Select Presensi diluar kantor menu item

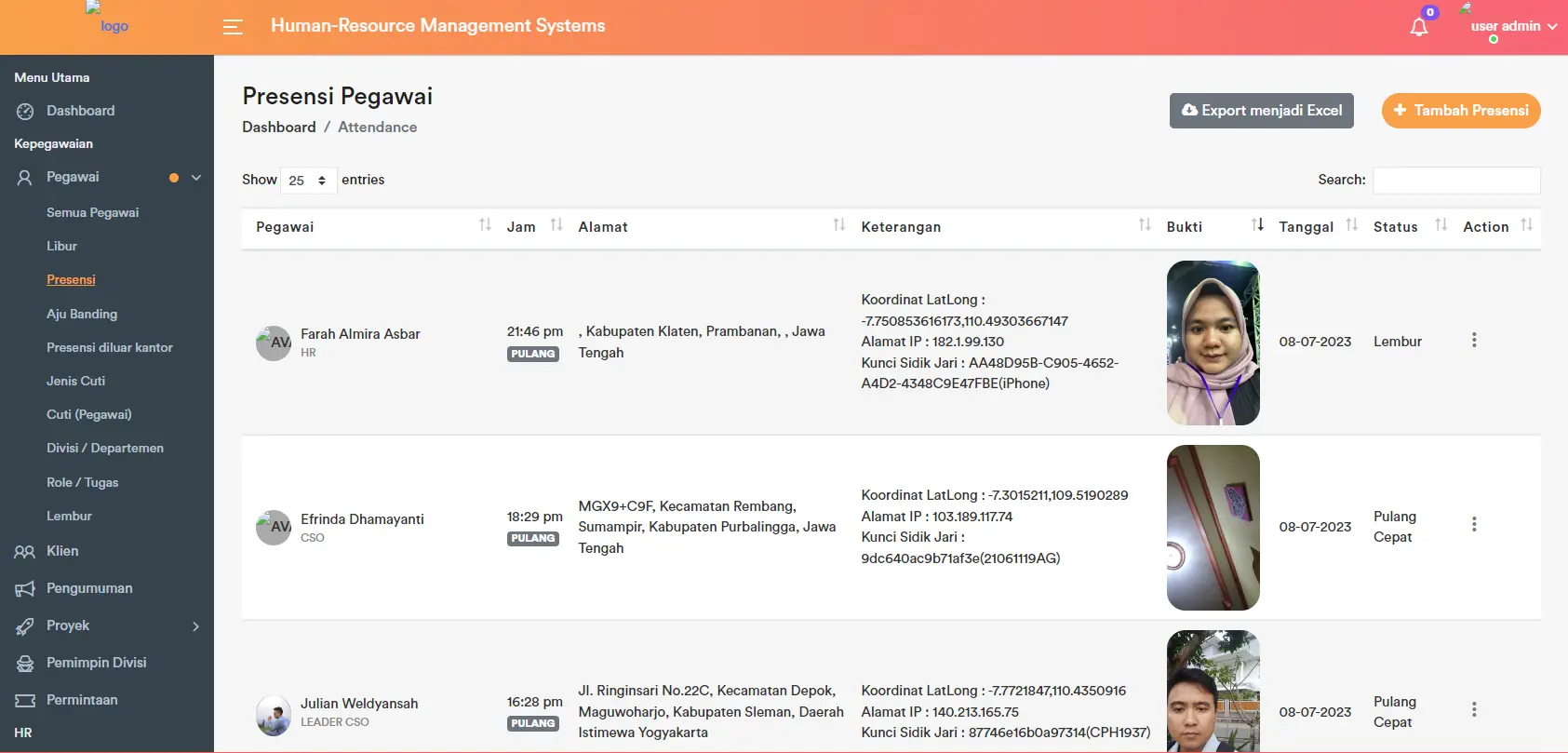click(110, 348)
